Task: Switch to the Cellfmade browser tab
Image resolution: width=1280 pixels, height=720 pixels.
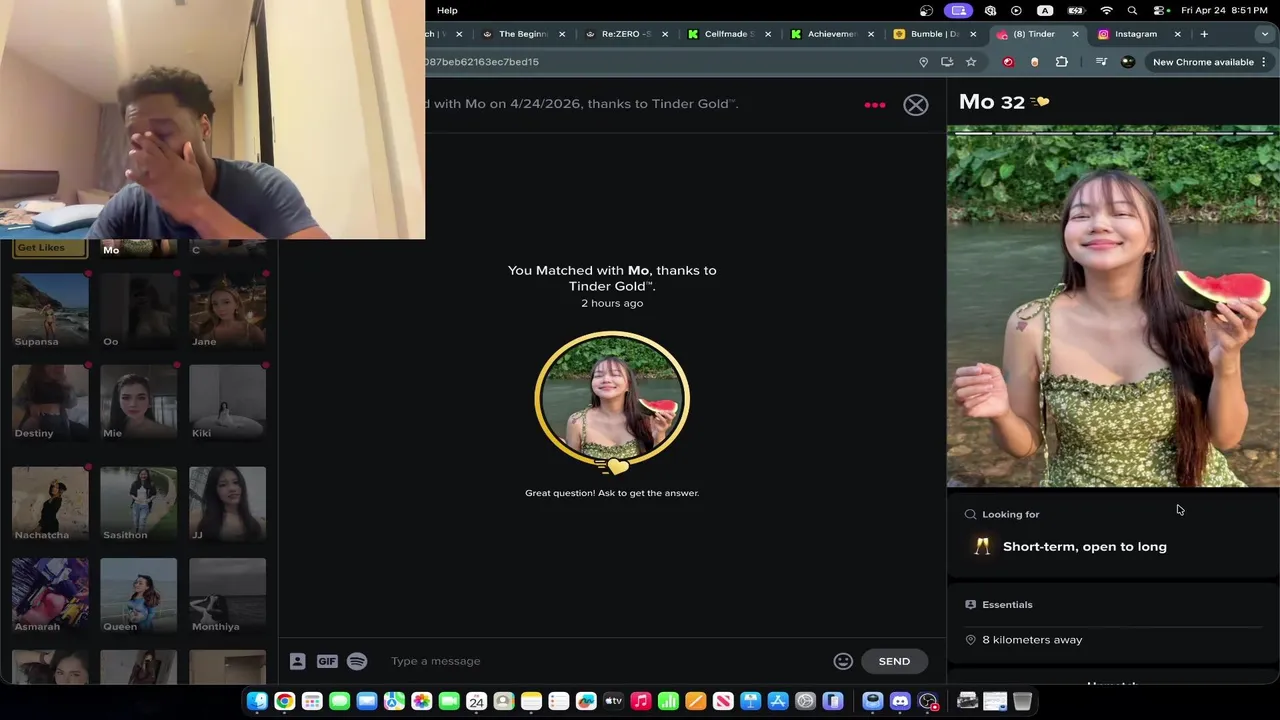Action: [x=728, y=34]
